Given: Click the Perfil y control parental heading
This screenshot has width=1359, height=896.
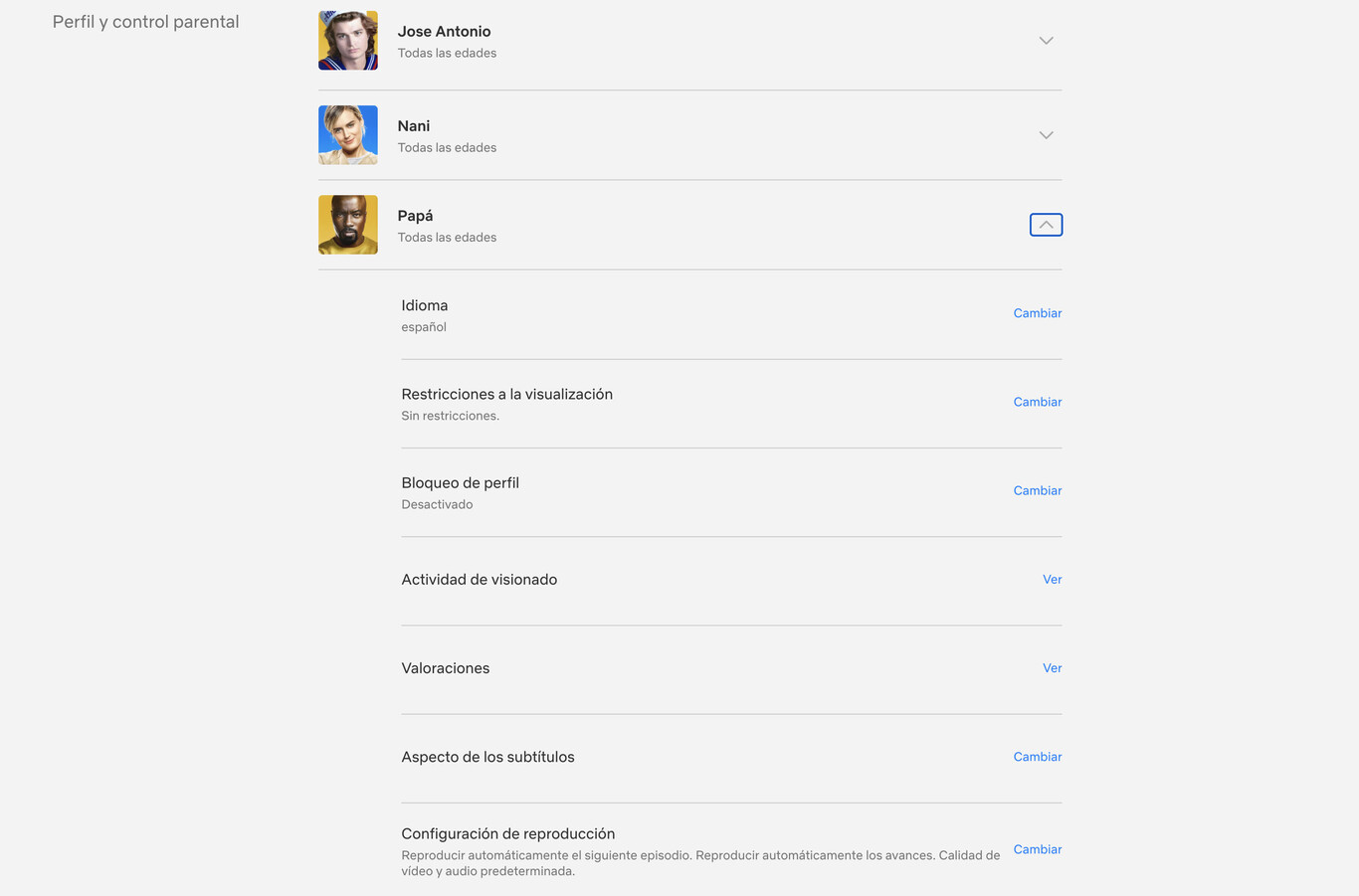Looking at the screenshot, I should (145, 21).
